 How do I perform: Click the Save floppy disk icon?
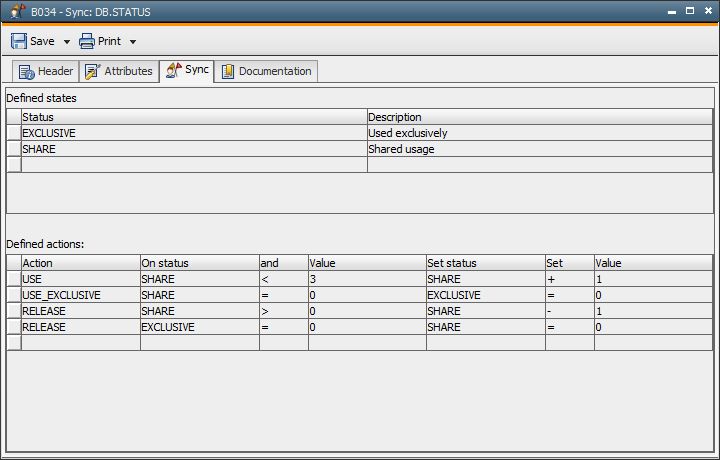tap(19, 41)
